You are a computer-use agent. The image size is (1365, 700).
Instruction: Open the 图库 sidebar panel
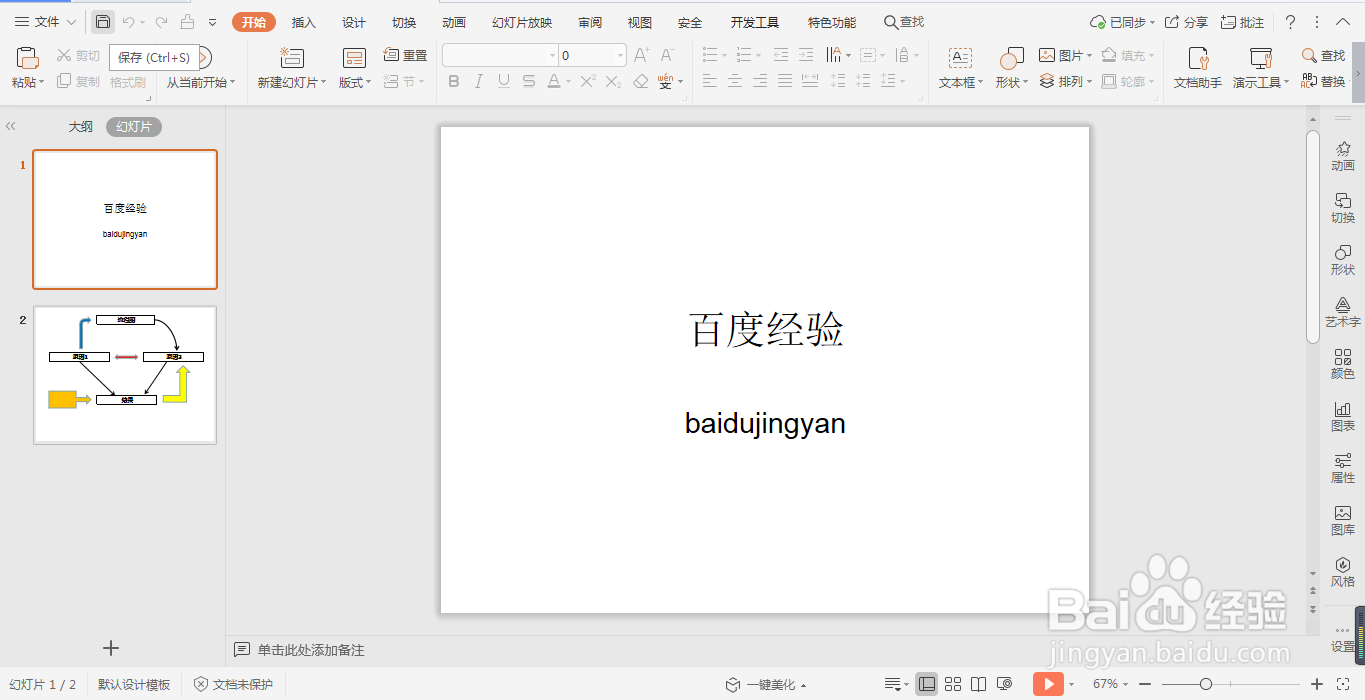(x=1343, y=520)
